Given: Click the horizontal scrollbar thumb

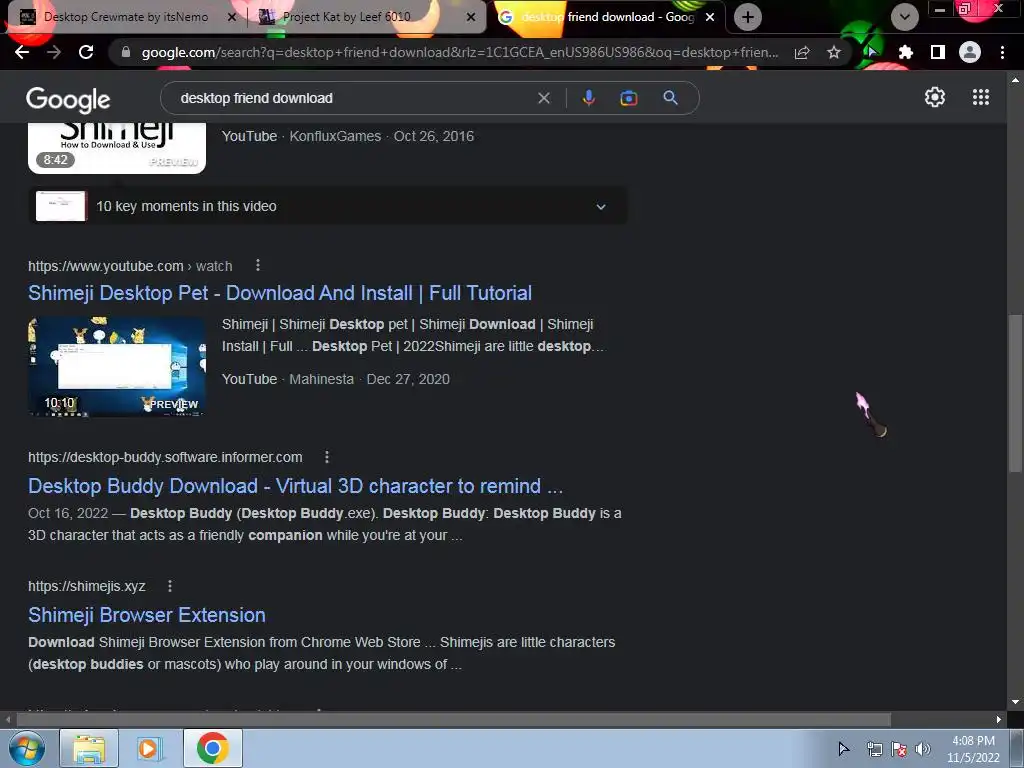Looking at the screenshot, I should [x=454, y=719].
